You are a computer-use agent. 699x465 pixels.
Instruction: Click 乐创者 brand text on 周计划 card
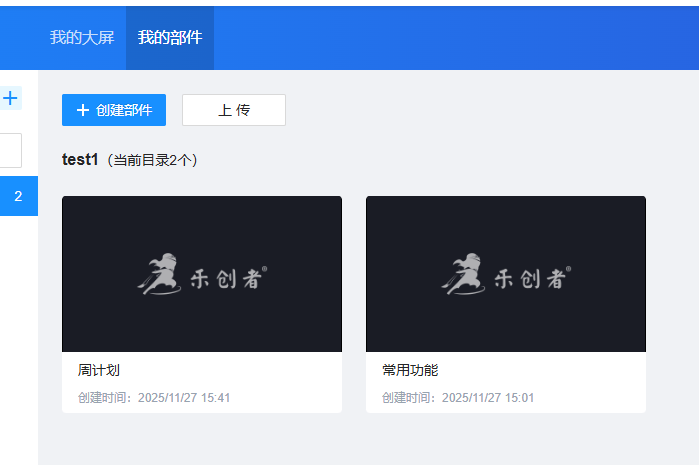point(228,280)
